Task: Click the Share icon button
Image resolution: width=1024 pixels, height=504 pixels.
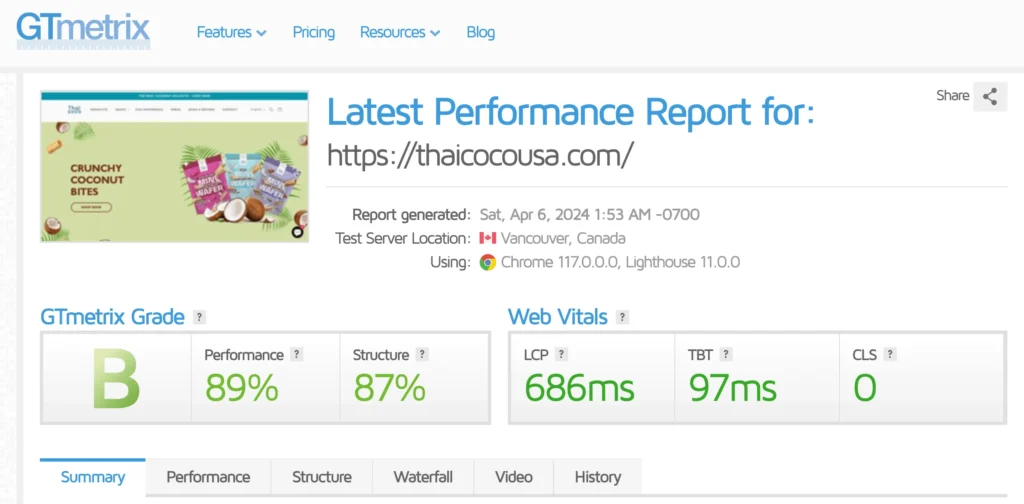Action: tap(990, 96)
